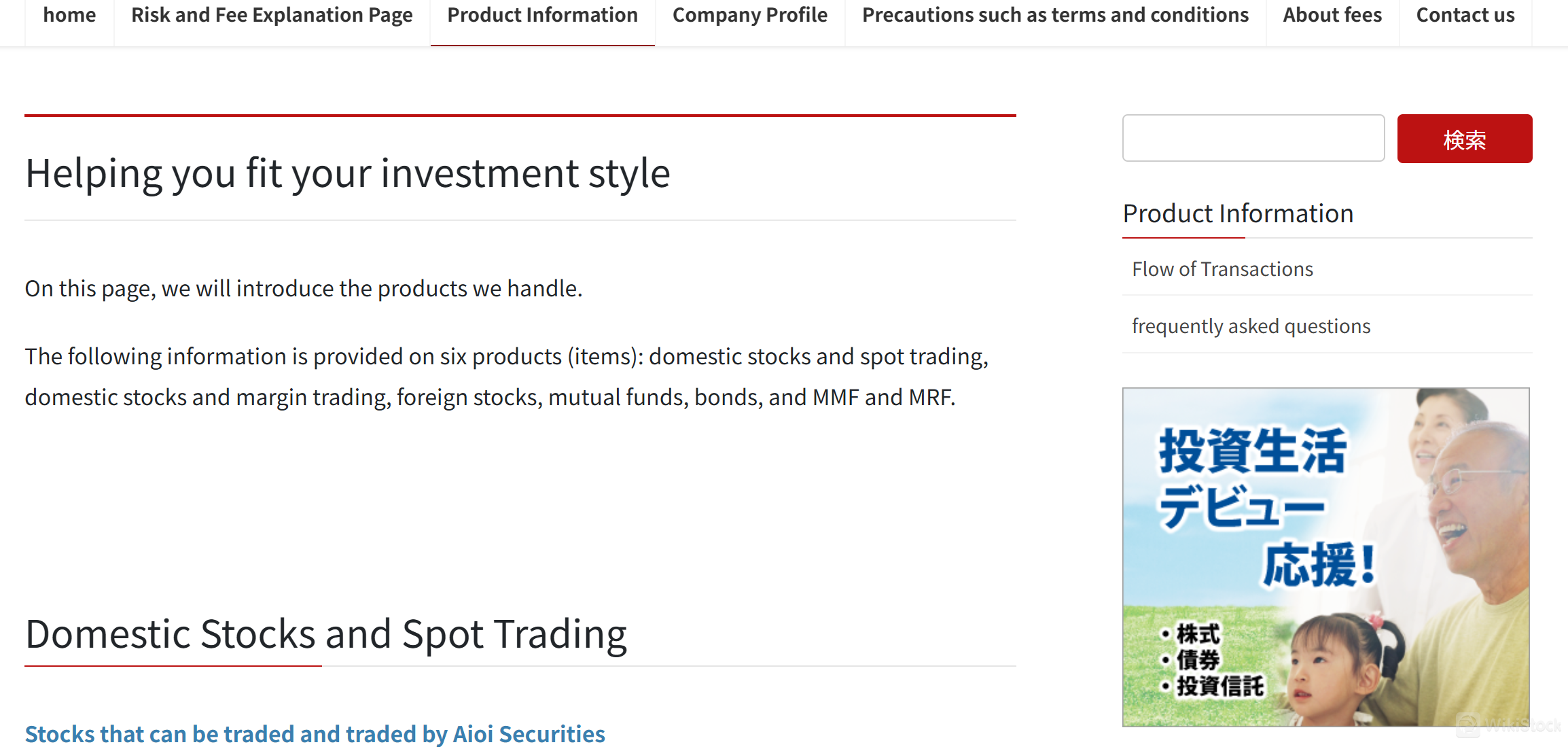Click the paragraph listing six products

pyautogui.click(x=506, y=377)
